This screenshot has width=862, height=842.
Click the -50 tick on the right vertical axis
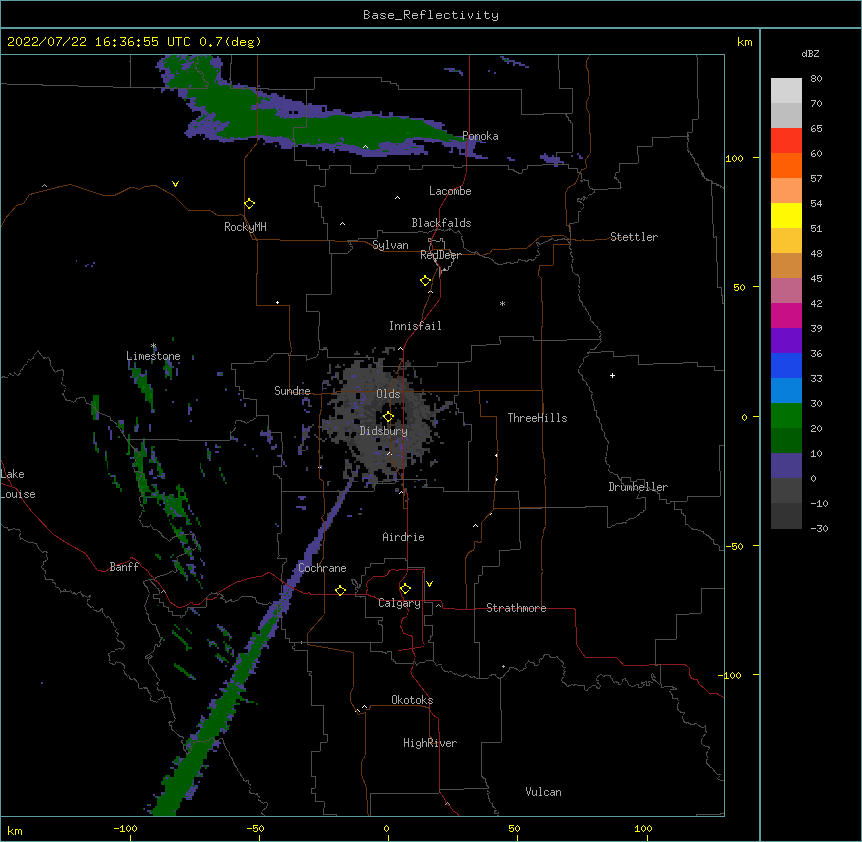point(734,546)
